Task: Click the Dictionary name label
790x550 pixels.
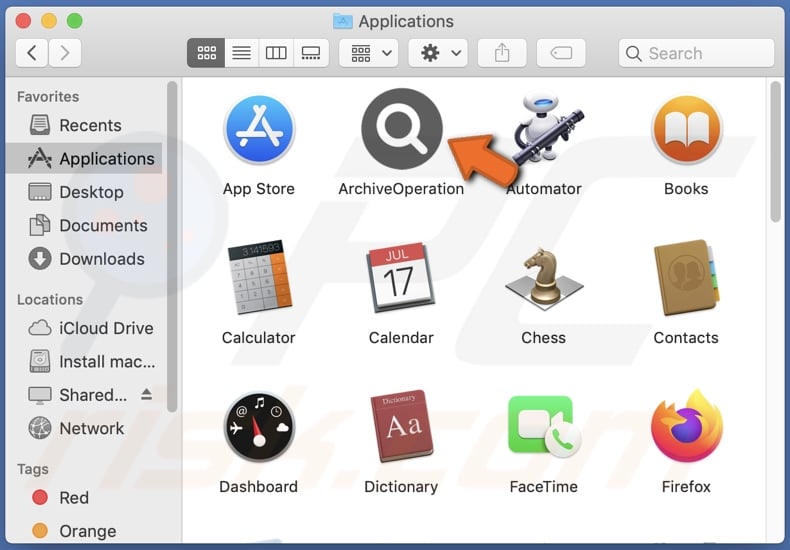Action: pos(401,487)
